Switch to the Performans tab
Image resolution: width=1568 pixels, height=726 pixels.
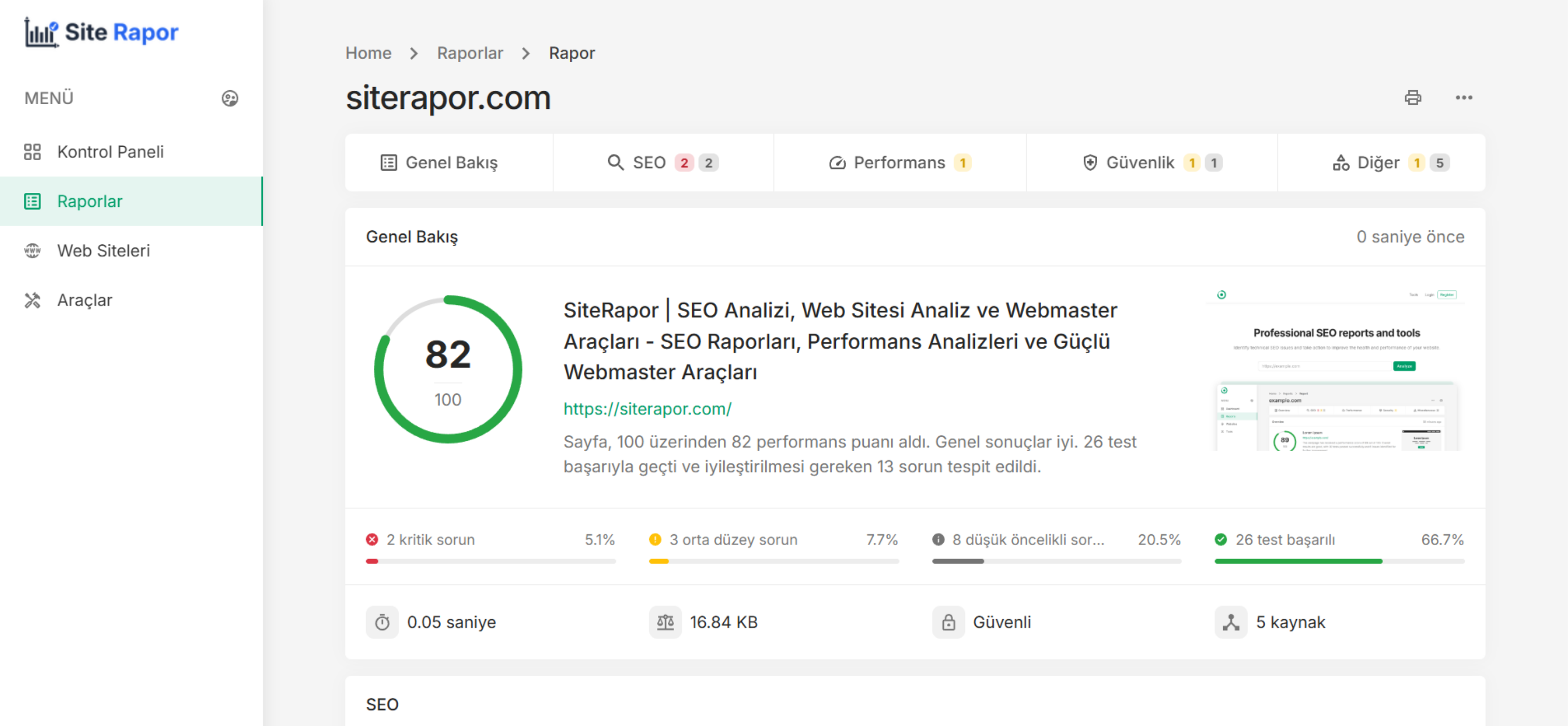coord(900,162)
